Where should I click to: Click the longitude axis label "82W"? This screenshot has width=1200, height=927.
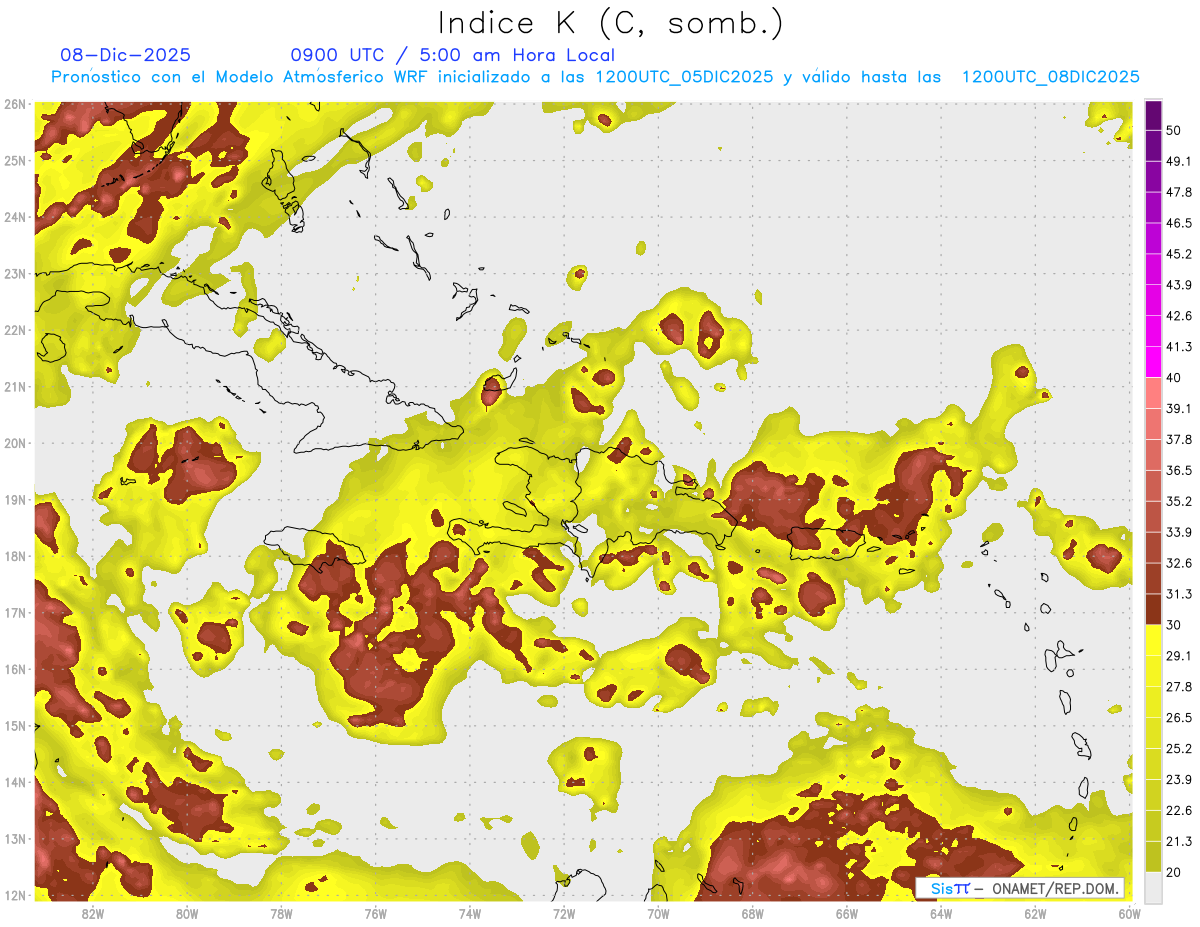[x=93, y=913]
